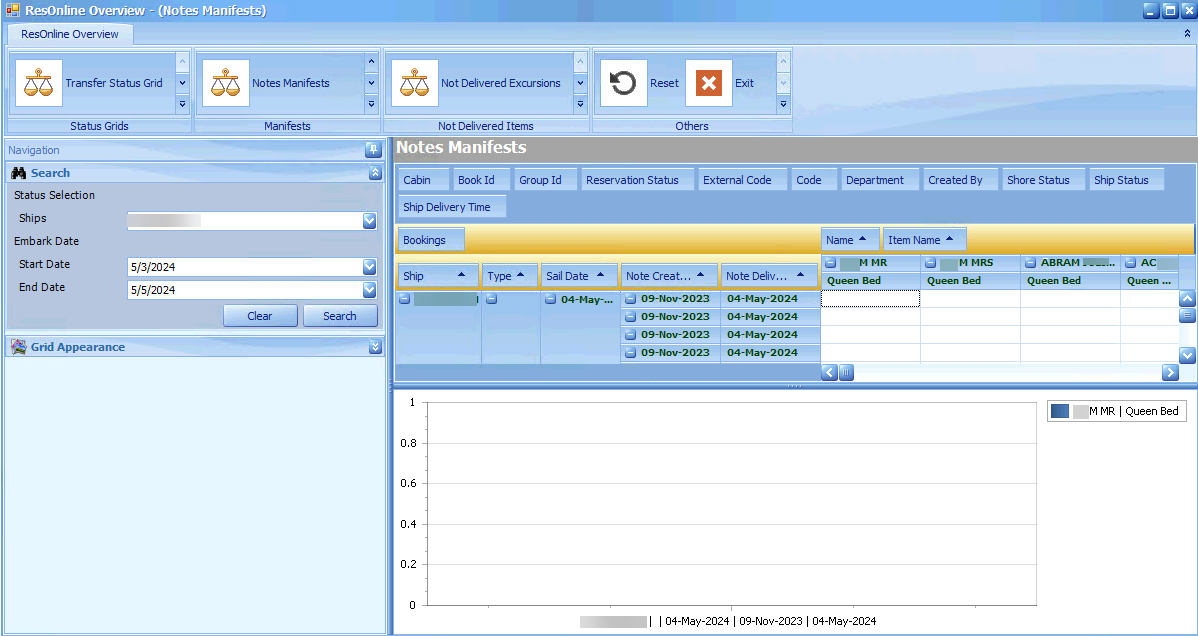Click the Shore Status field header
1198x636 pixels.
(x=1044, y=180)
